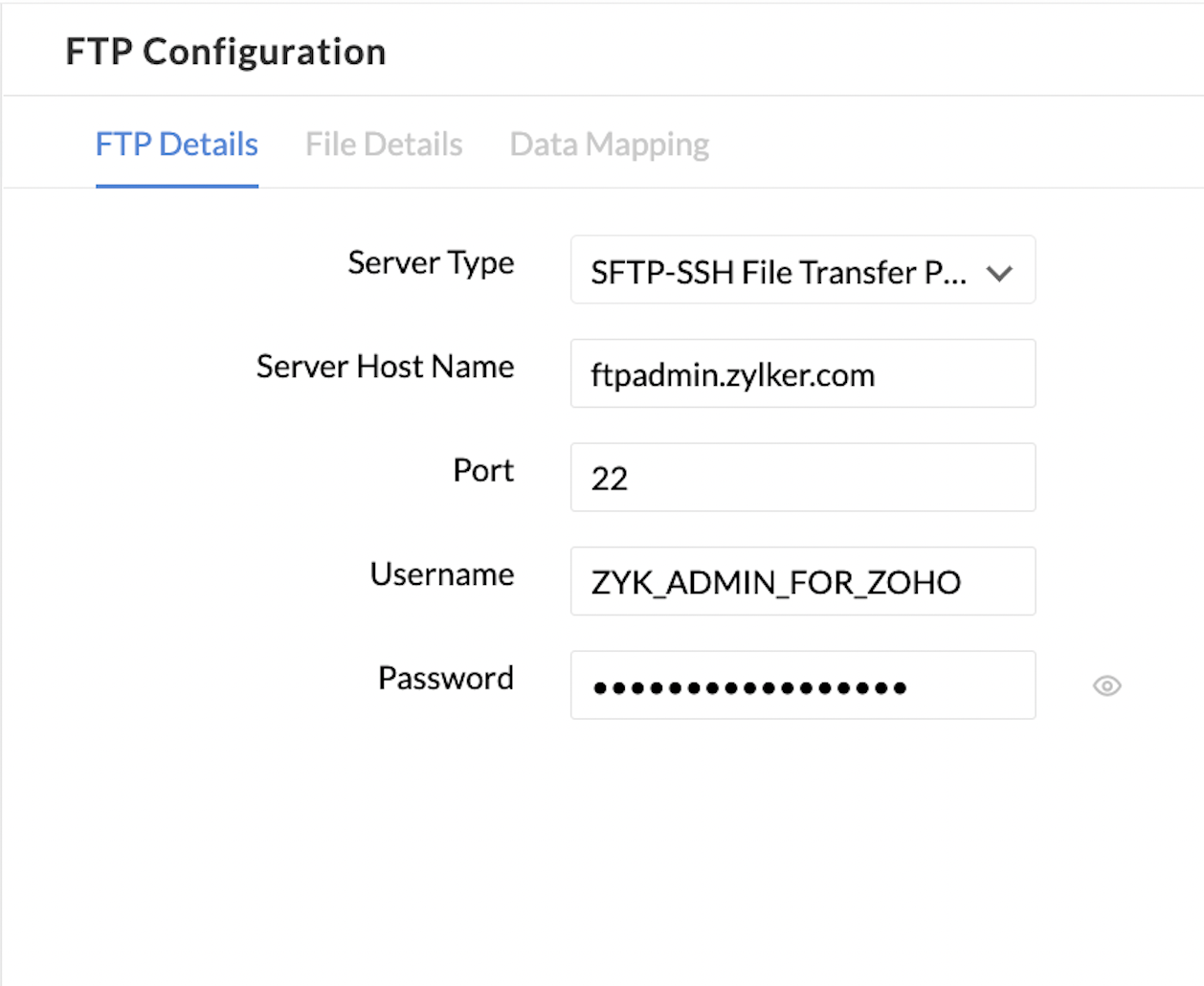Click the ZYK_ADMIN_FOR_ZOHO username text
The height and width of the screenshot is (986, 1204).
775,582
